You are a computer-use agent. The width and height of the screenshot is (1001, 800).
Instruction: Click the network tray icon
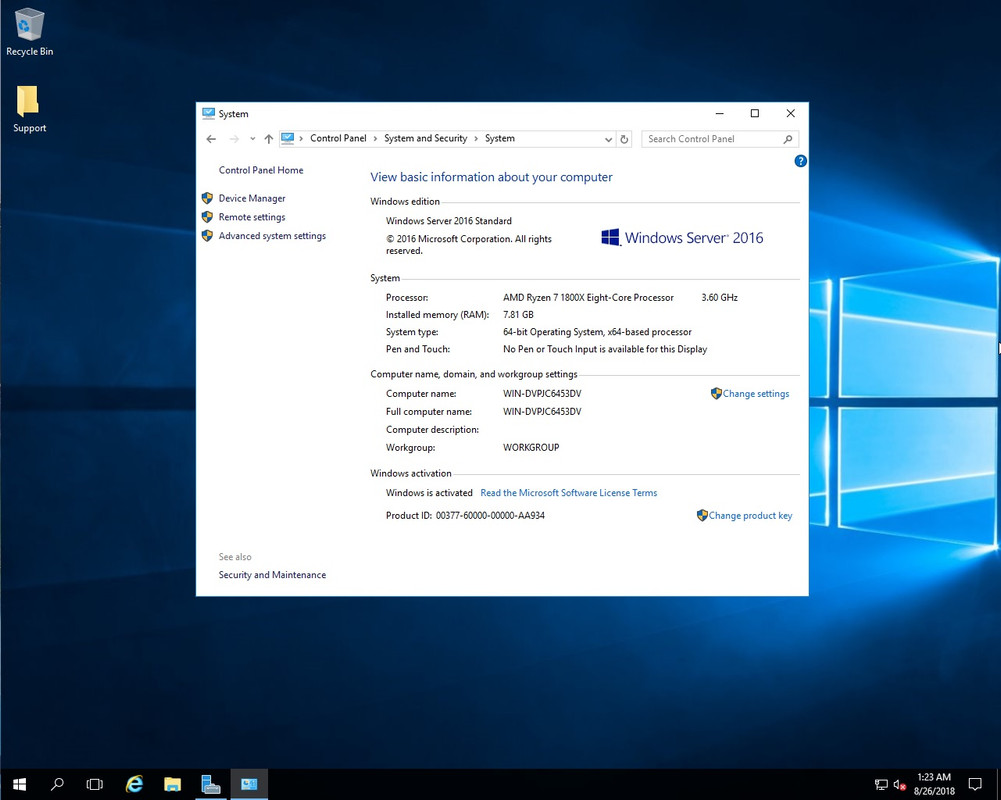coord(881,785)
